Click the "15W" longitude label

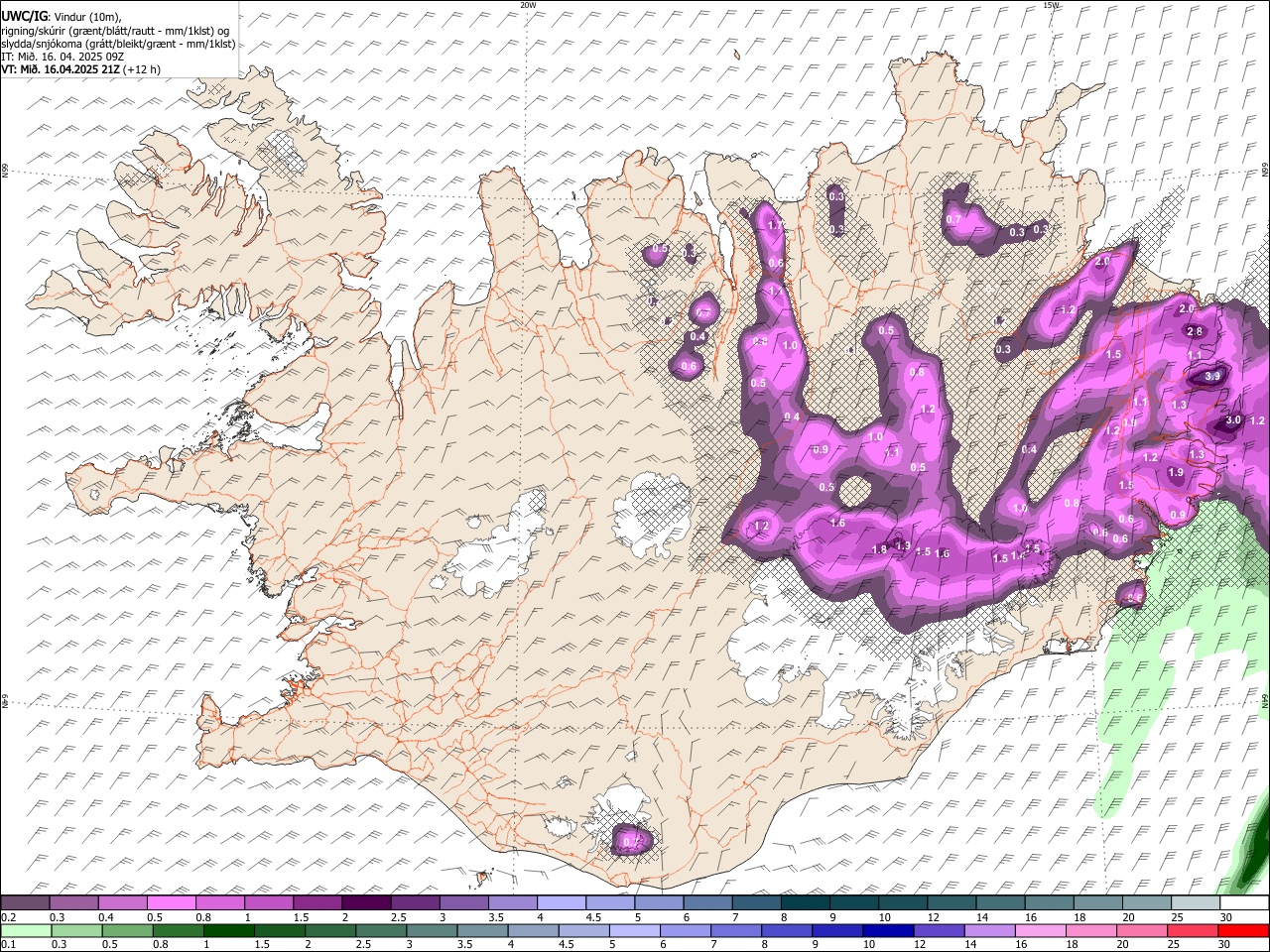coord(1052,5)
